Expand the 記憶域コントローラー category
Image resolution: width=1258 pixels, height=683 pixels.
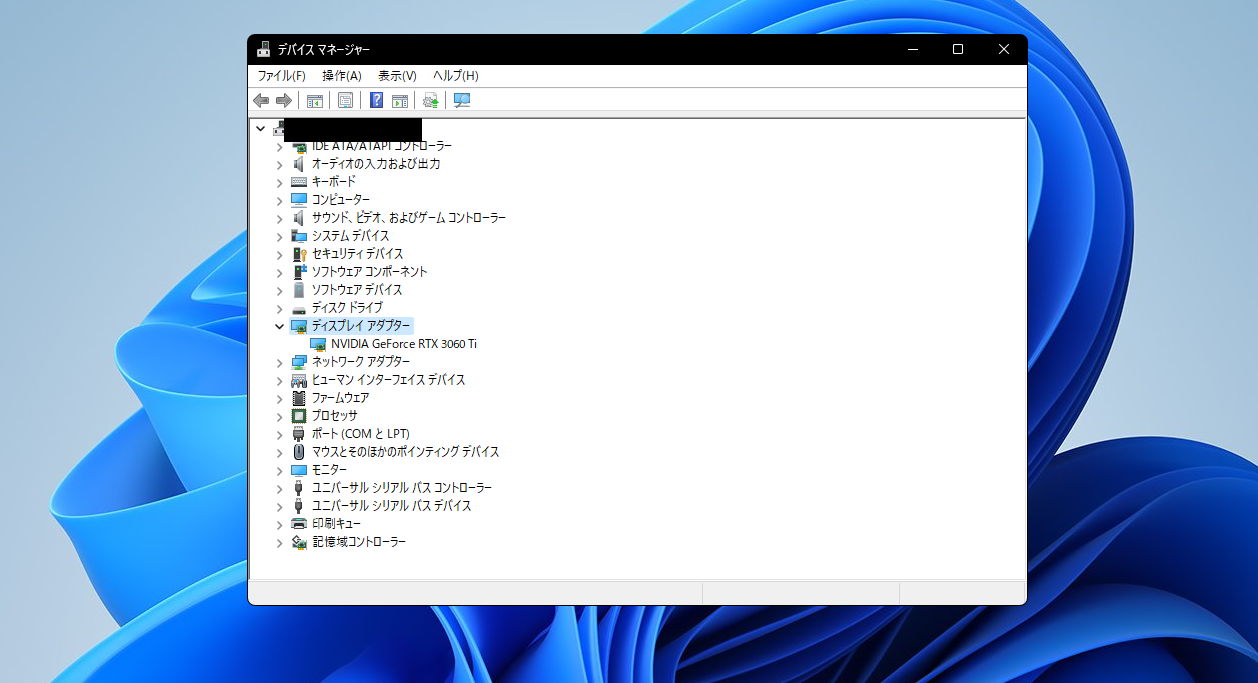click(279, 542)
